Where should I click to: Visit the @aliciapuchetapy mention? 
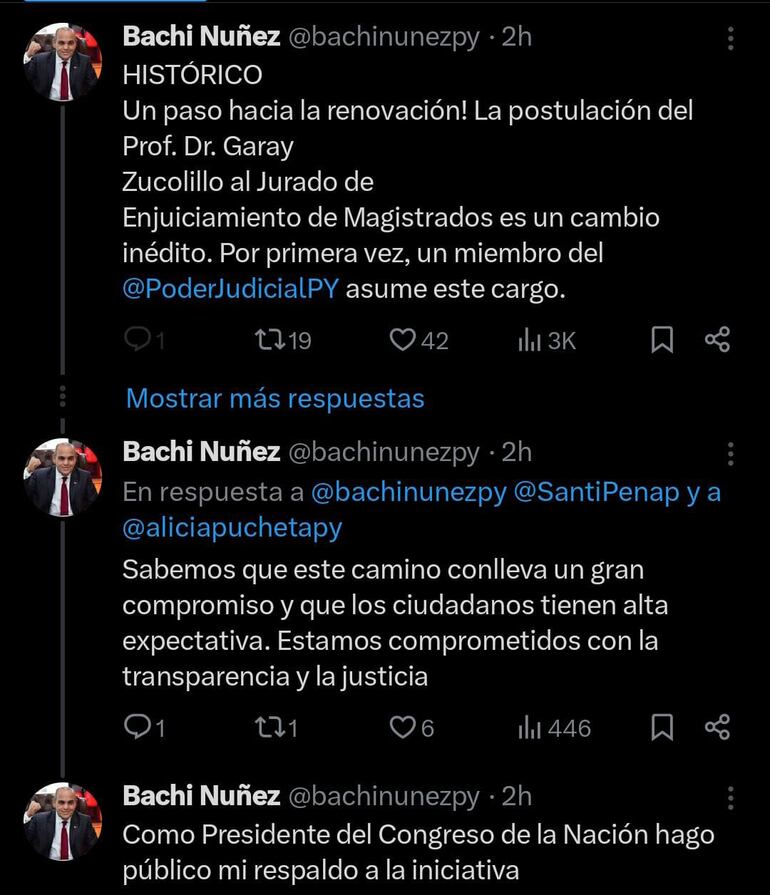pos(234,526)
